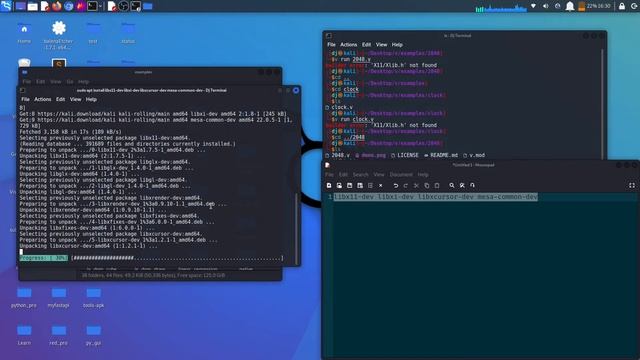This screenshot has height=360, width=640.
Task: Close the document with Mousepad's X toolbar icon
Action: point(380,185)
